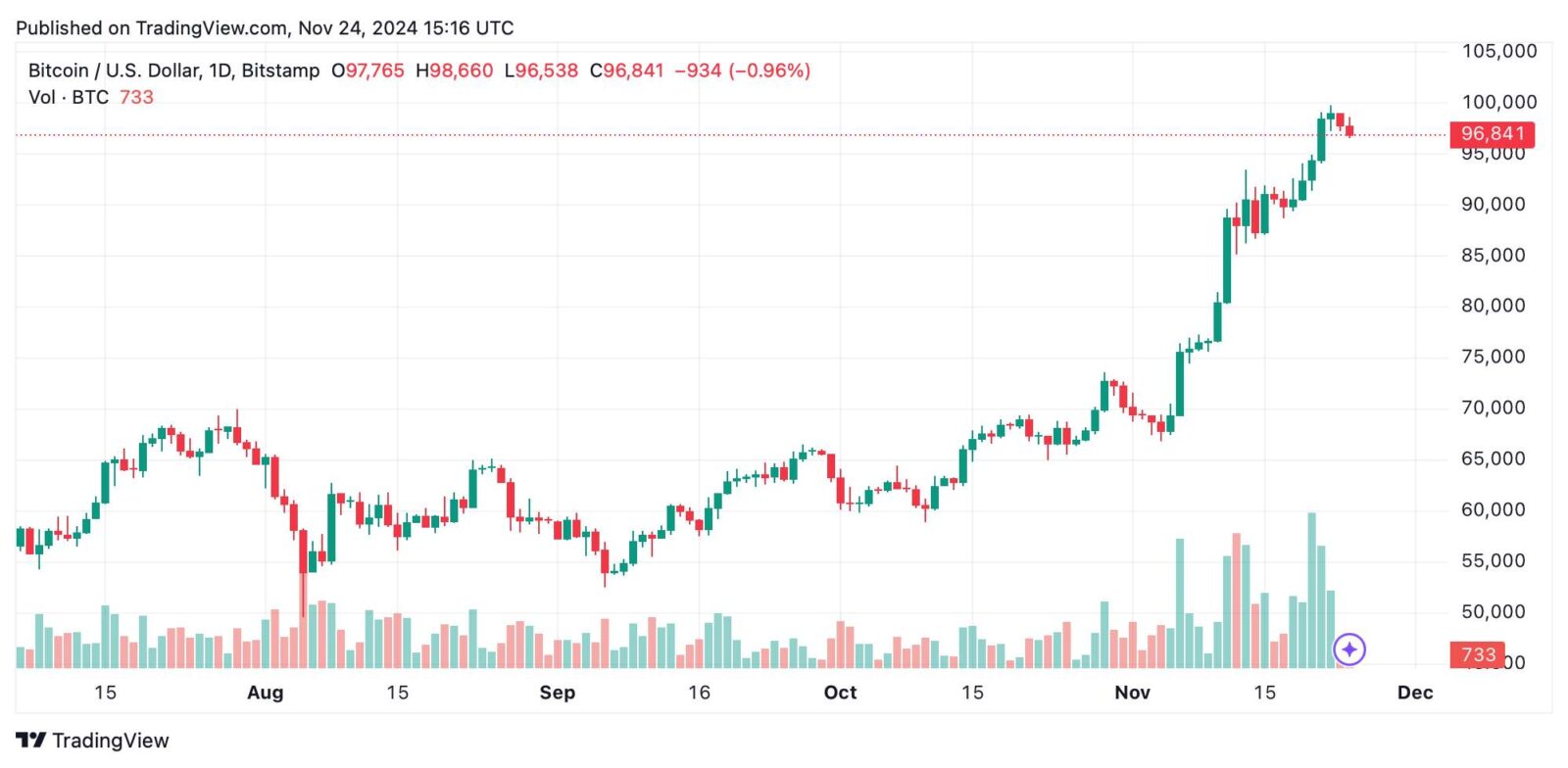The height and width of the screenshot is (768, 1568).
Task: Click the TradingView.com published link text
Action: tap(211, 27)
